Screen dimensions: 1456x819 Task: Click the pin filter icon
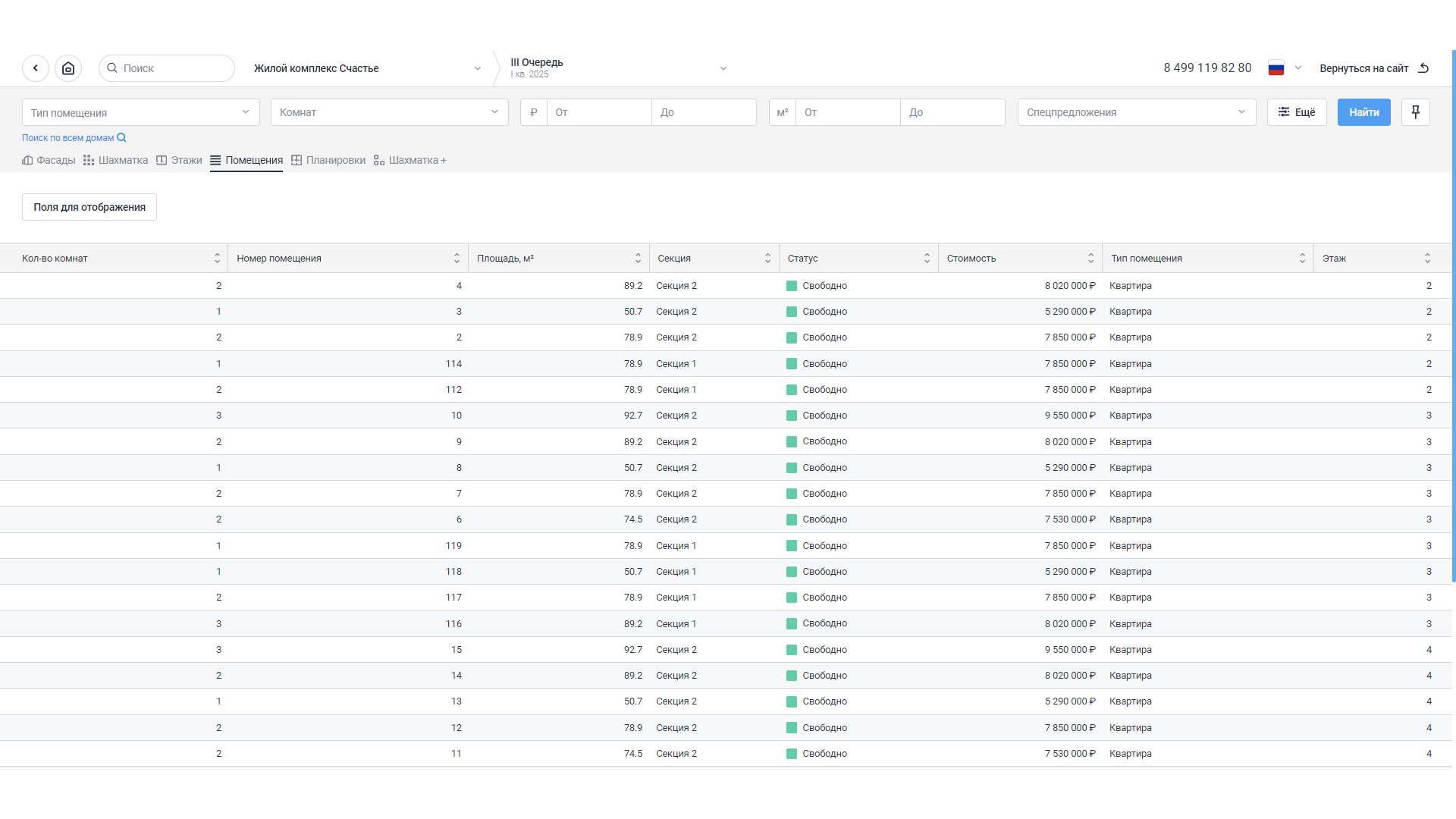coord(1415,112)
